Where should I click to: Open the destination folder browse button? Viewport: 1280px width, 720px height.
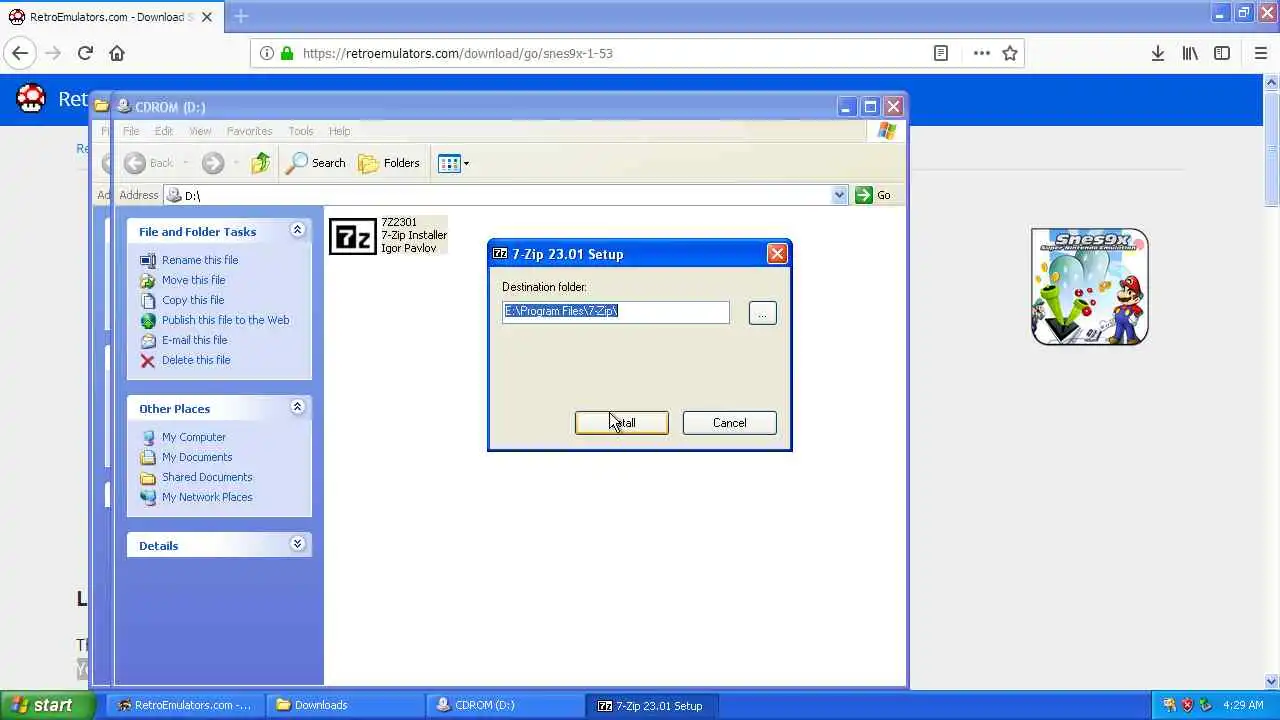pyautogui.click(x=762, y=313)
